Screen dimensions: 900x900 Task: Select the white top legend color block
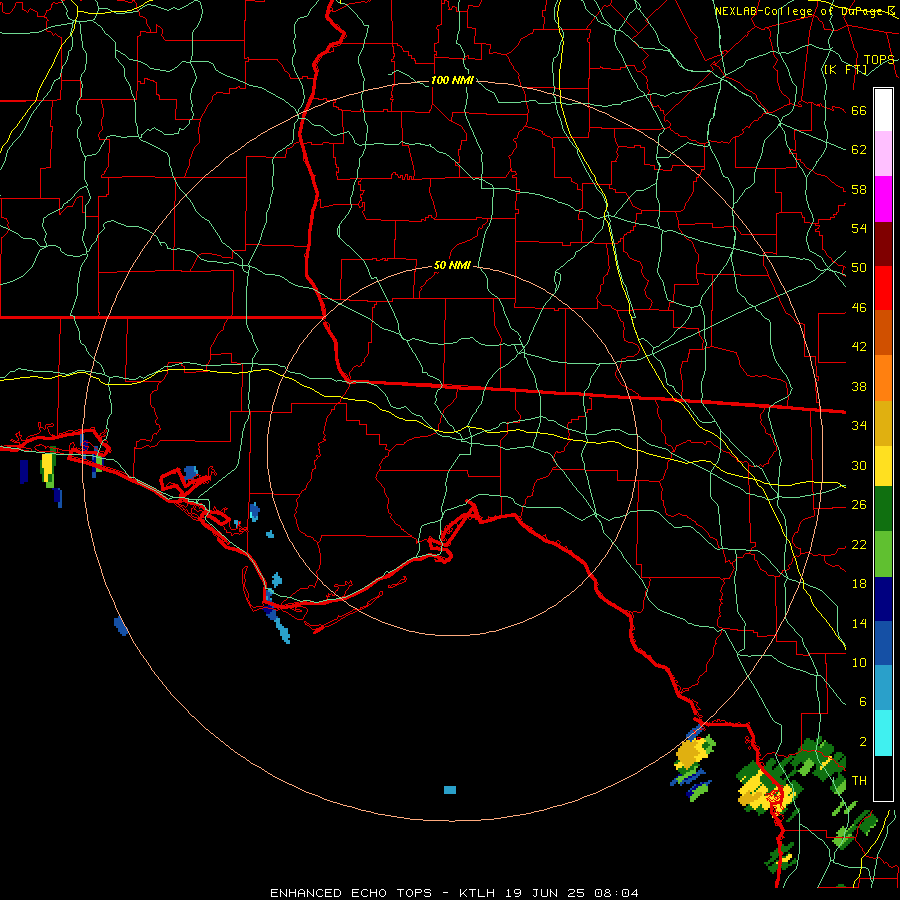tap(883, 110)
